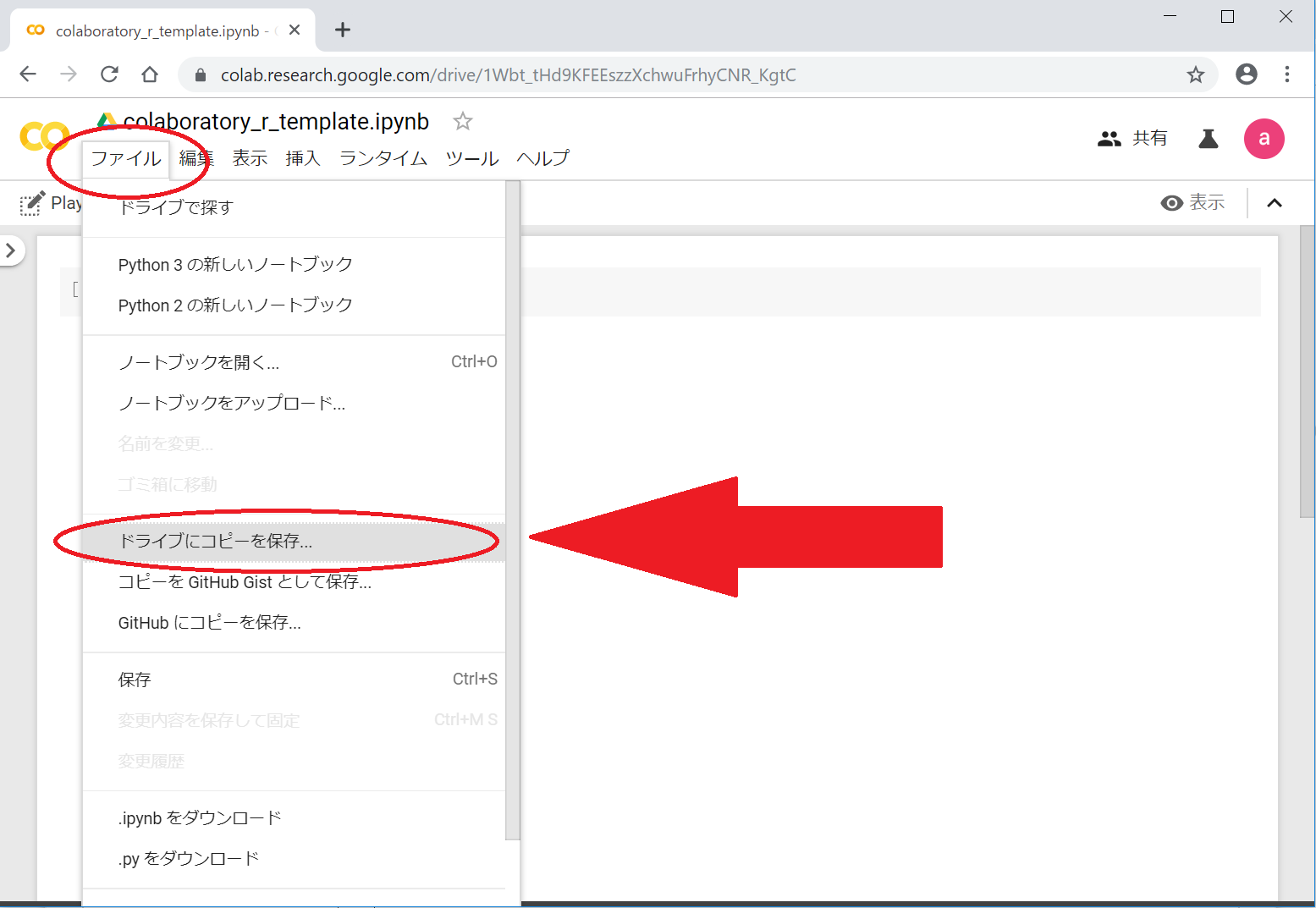Expand the left sidebar panel arrow
1316x908 pixels.
(11, 250)
